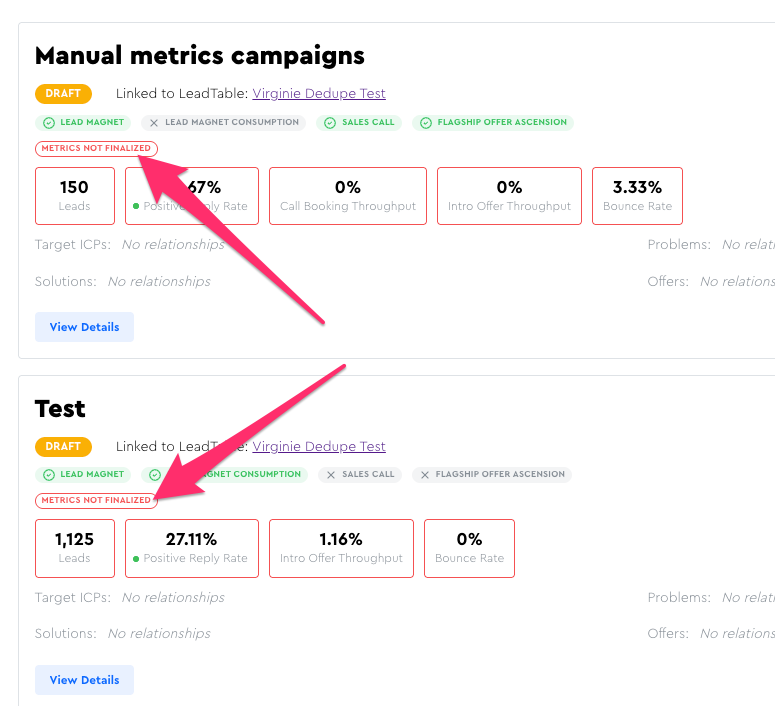Screen dimensions: 775x706
Task: Follow the Virginie Dedupe Test link under Manual metrics campaigns
Action: (318, 94)
